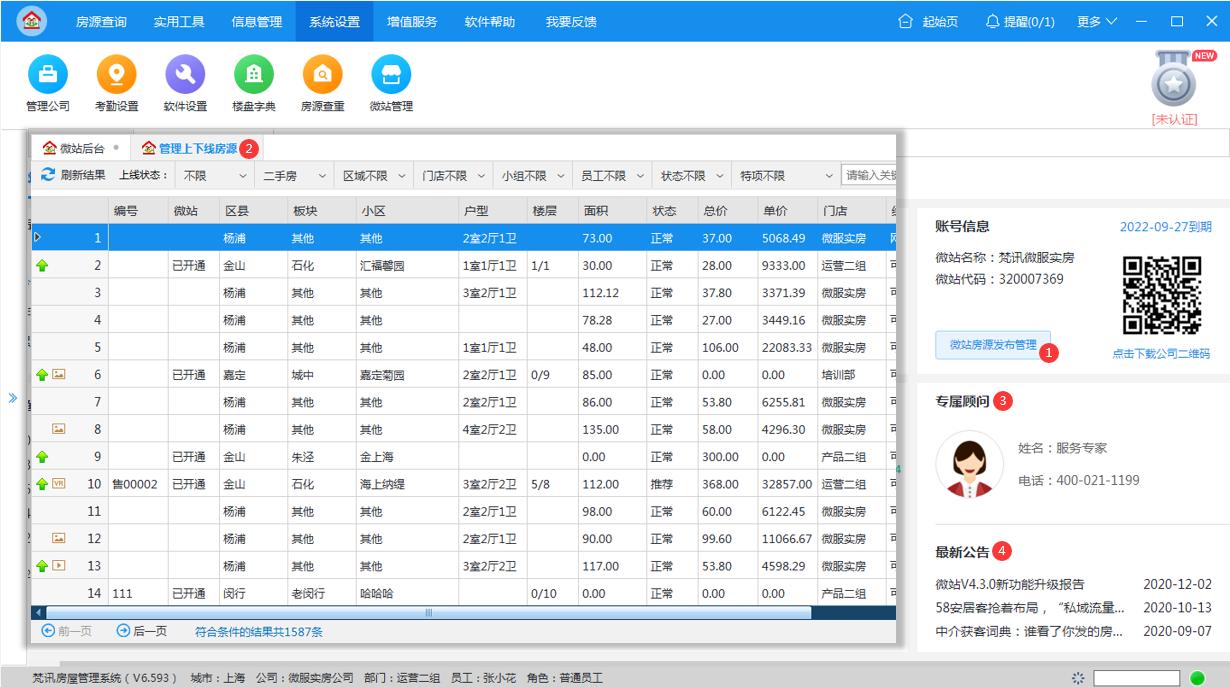Open the 管理公司 toolbar icon
The image size is (1230, 687).
(x=47, y=80)
